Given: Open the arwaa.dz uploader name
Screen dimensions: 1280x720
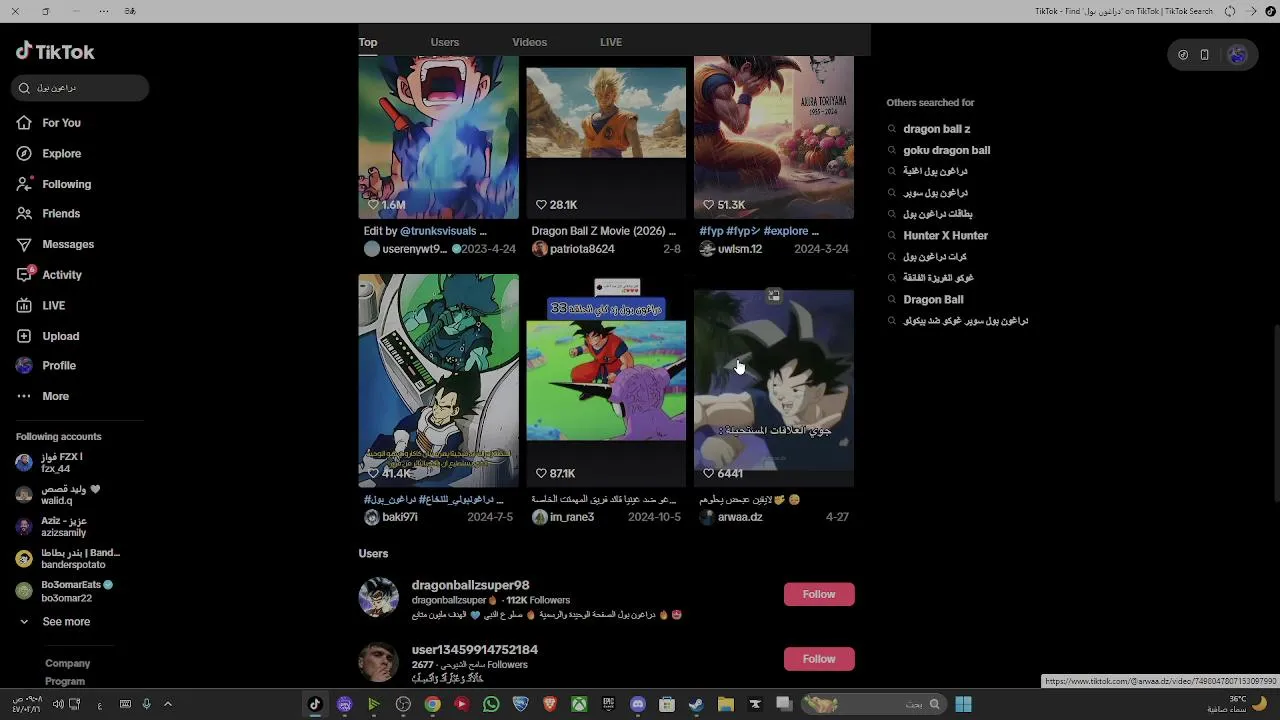Looking at the screenshot, I should 740,517.
